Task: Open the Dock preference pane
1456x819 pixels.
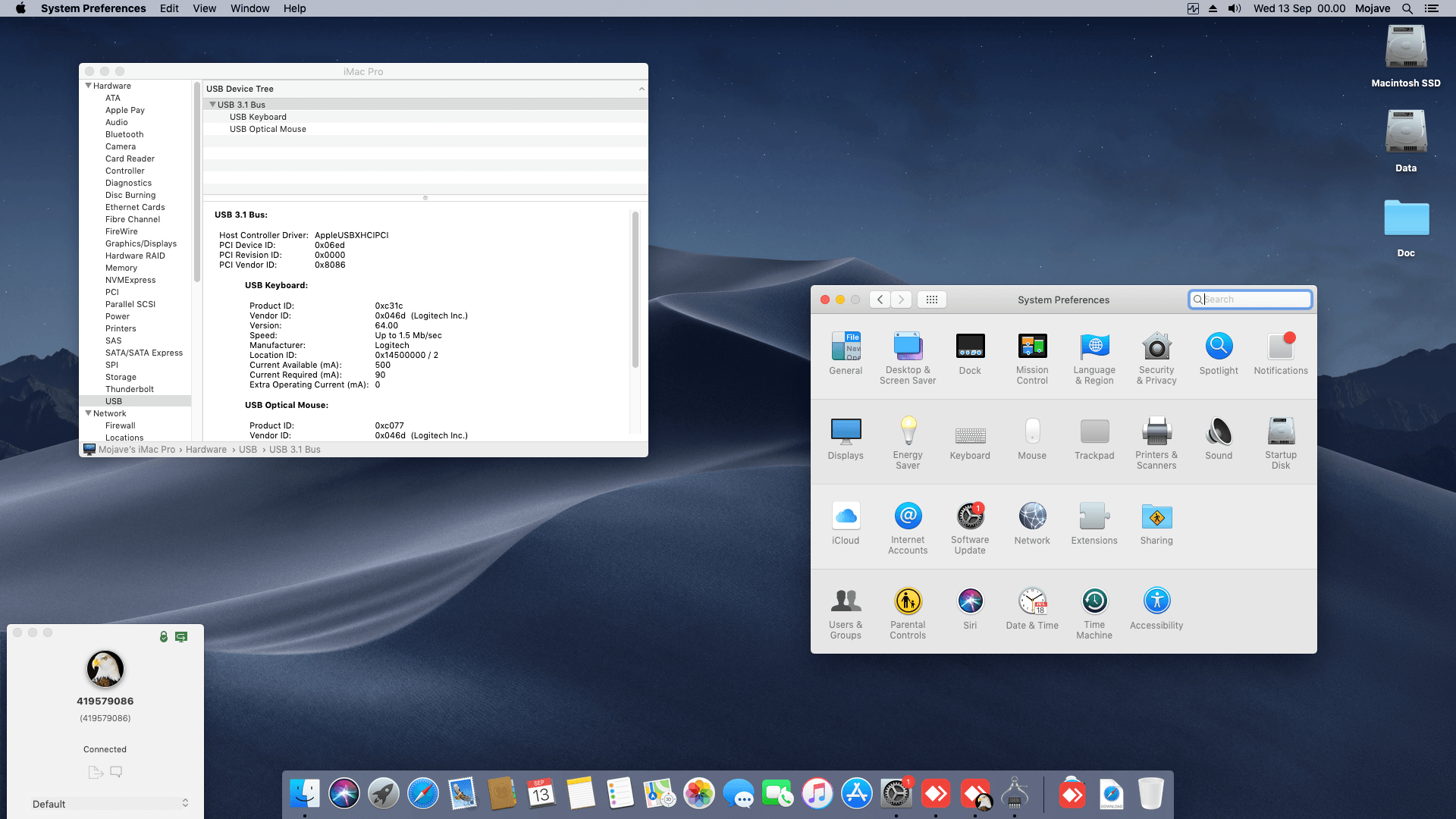Action: click(x=970, y=353)
